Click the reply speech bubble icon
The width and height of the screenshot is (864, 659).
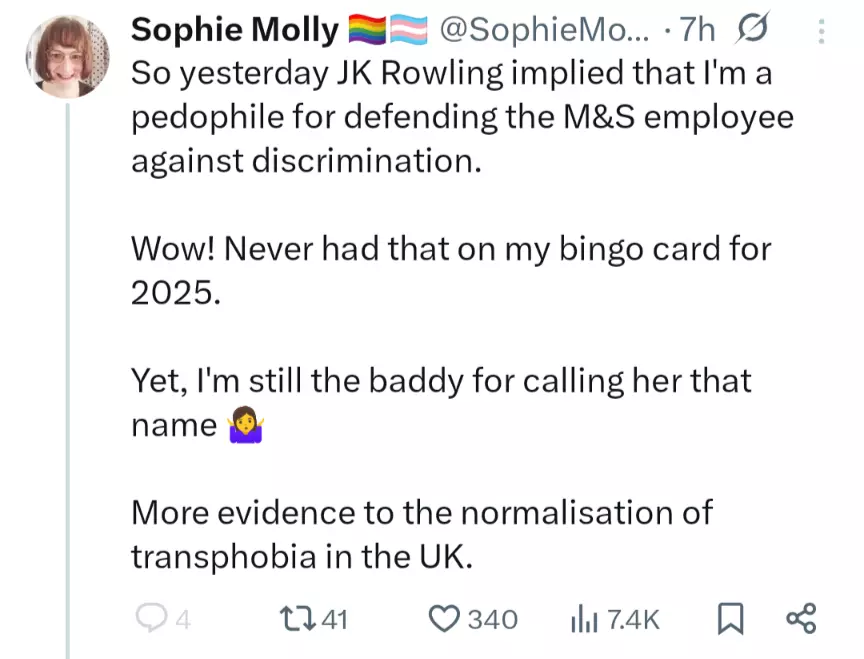pos(149,620)
